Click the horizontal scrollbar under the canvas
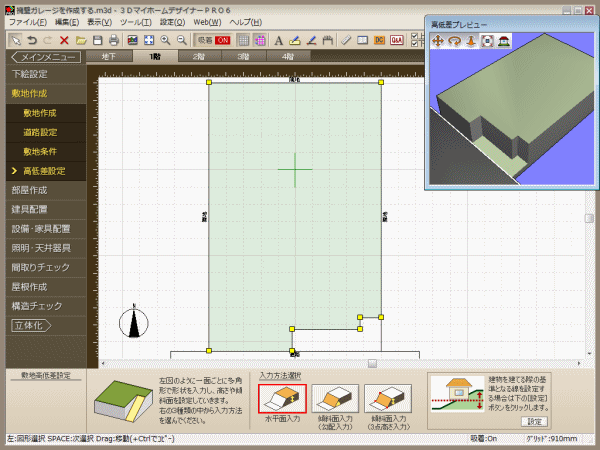Viewport: 600px width, 450px height. [x=372, y=363]
